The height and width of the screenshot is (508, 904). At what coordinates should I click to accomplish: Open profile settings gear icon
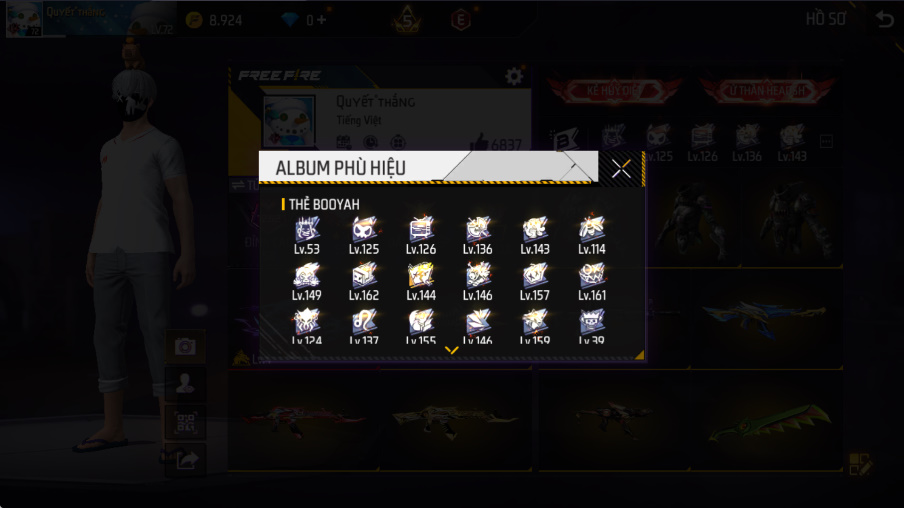coord(514,76)
